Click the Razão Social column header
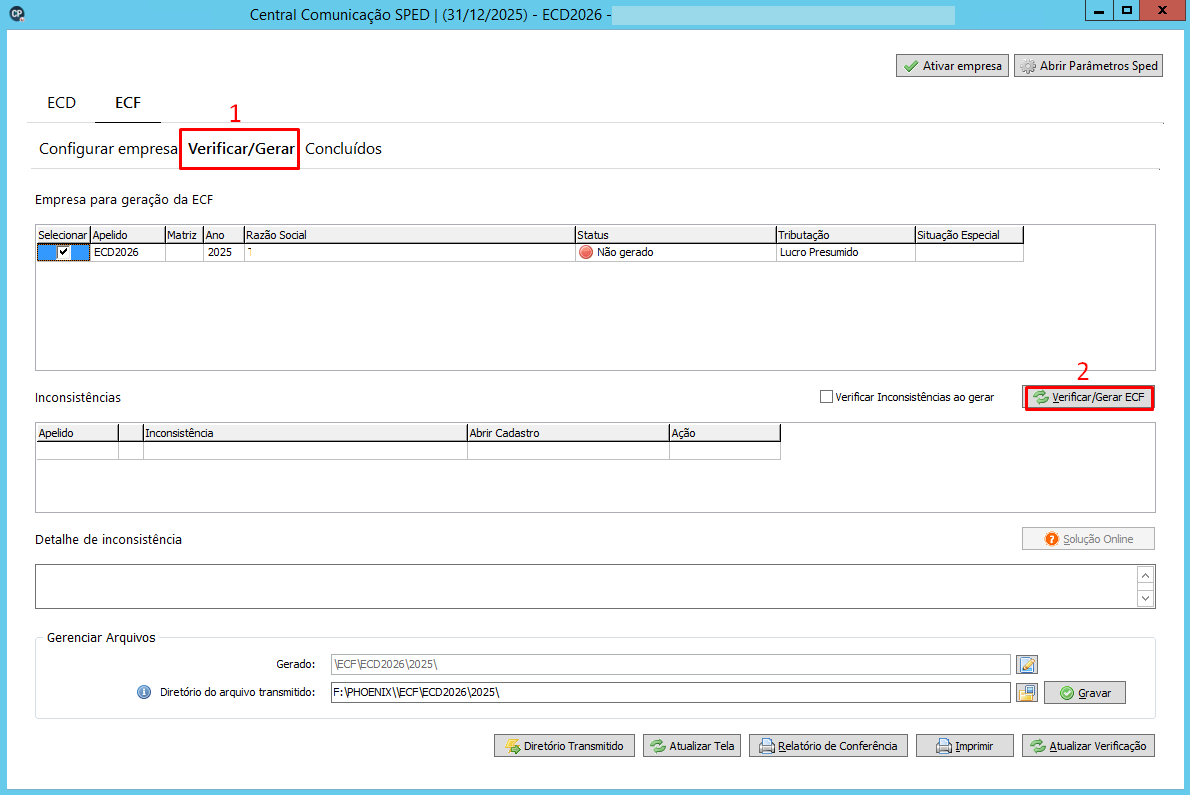Image resolution: width=1190 pixels, height=795 pixels. tap(410, 235)
